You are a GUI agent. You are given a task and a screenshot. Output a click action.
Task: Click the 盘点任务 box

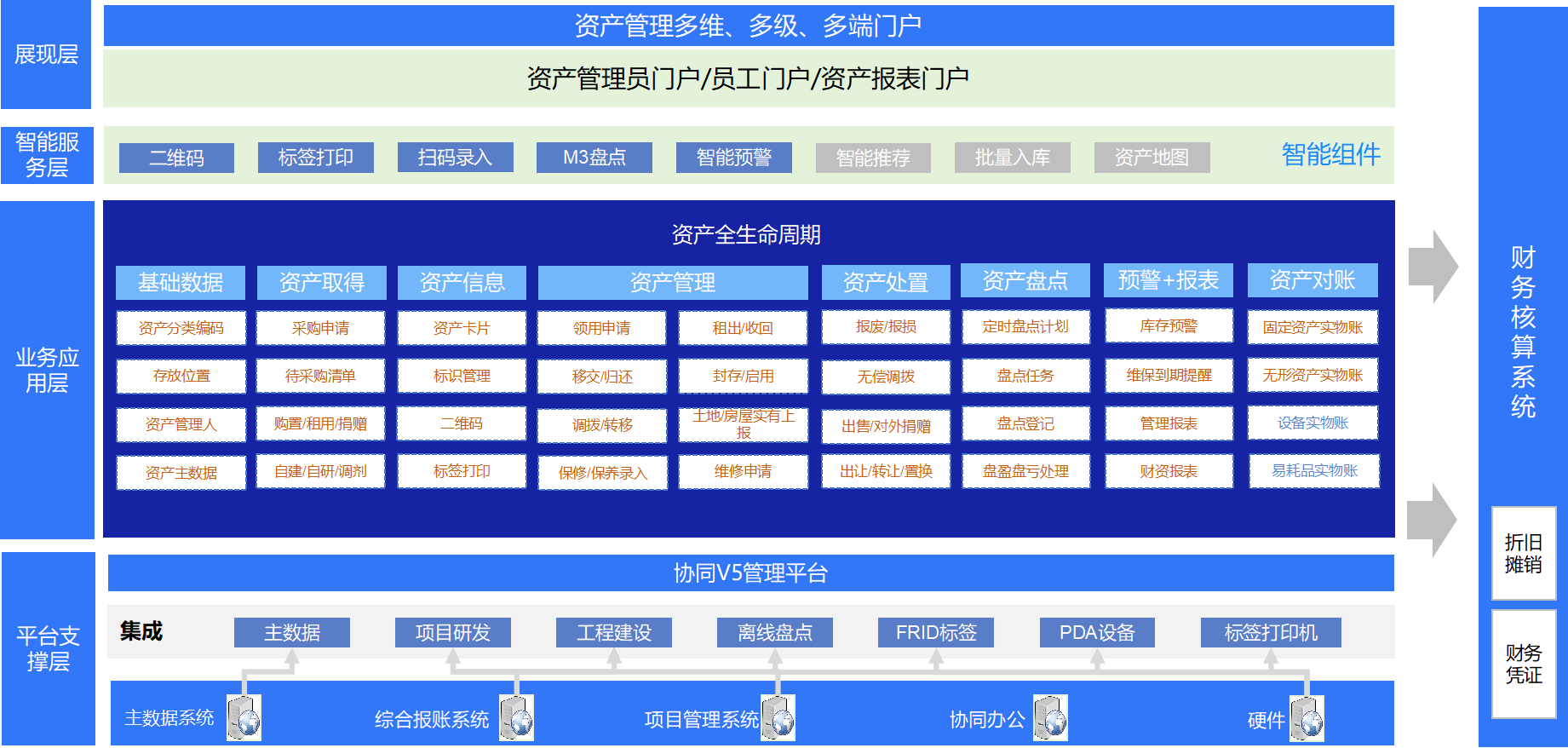click(x=1025, y=376)
